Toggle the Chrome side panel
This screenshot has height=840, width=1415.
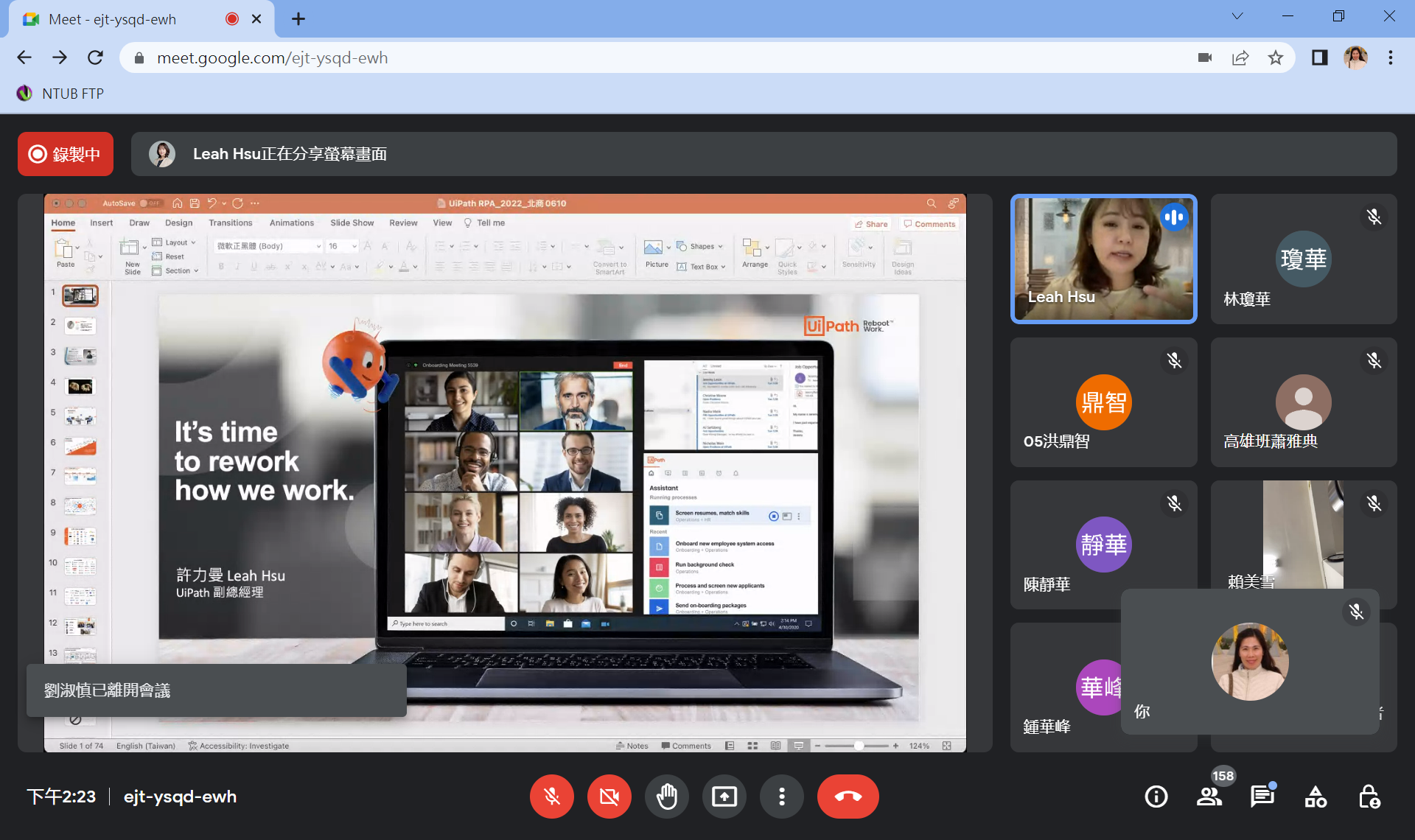tap(1319, 57)
